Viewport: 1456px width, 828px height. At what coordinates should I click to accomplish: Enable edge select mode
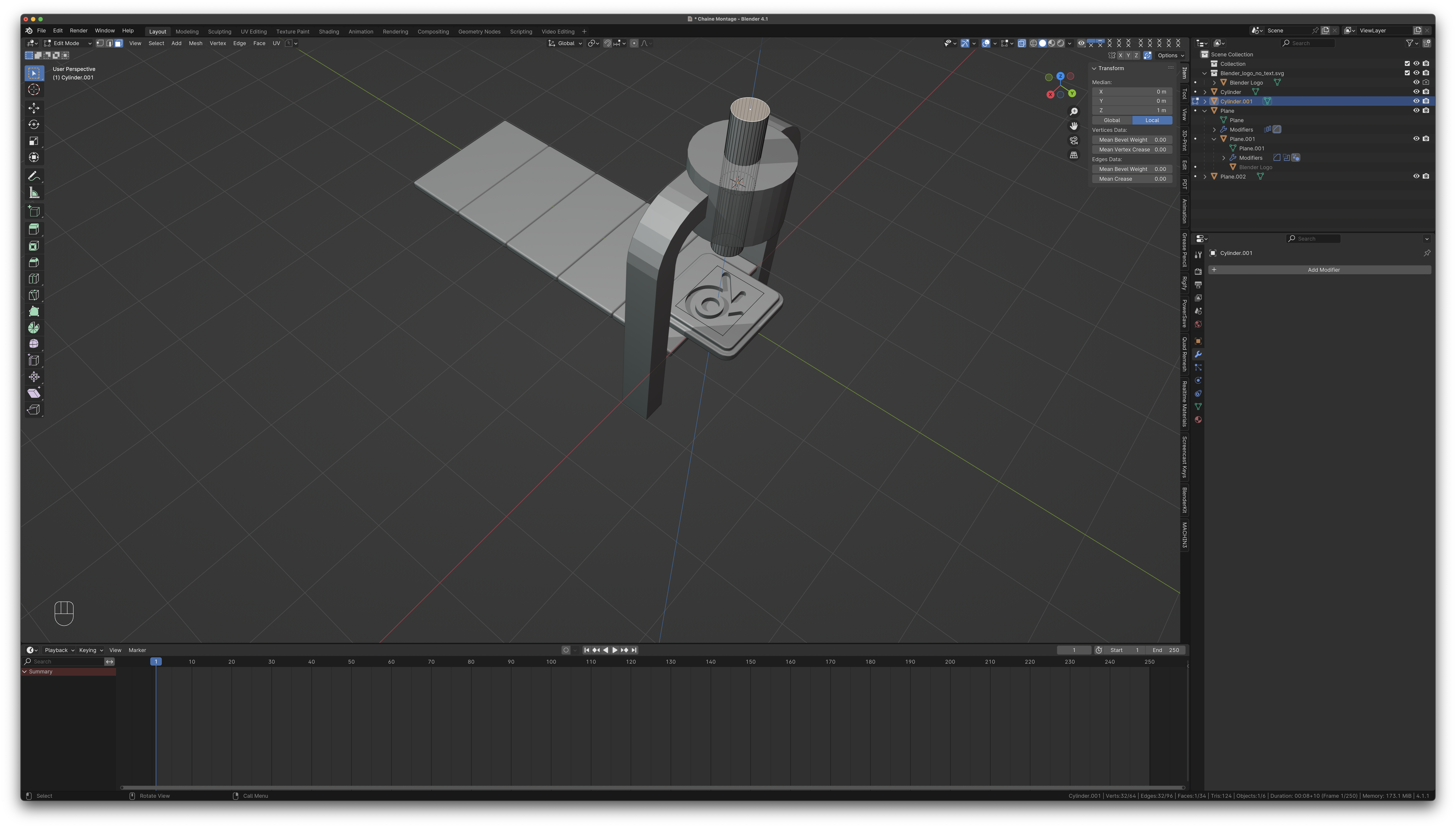tap(109, 43)
